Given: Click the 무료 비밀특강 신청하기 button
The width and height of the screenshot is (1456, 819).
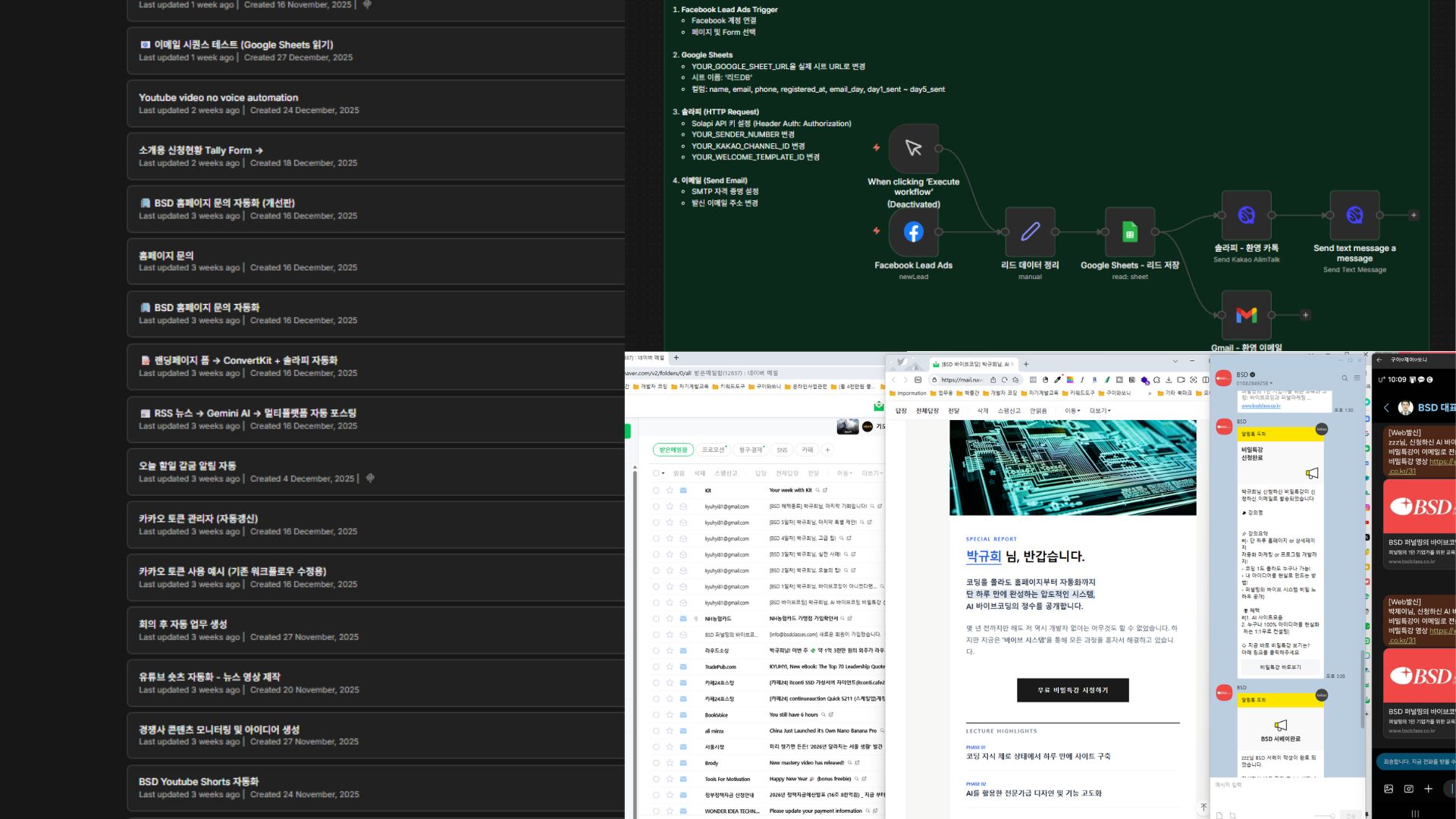Looking at the screenshot, I should (1072, 690).
